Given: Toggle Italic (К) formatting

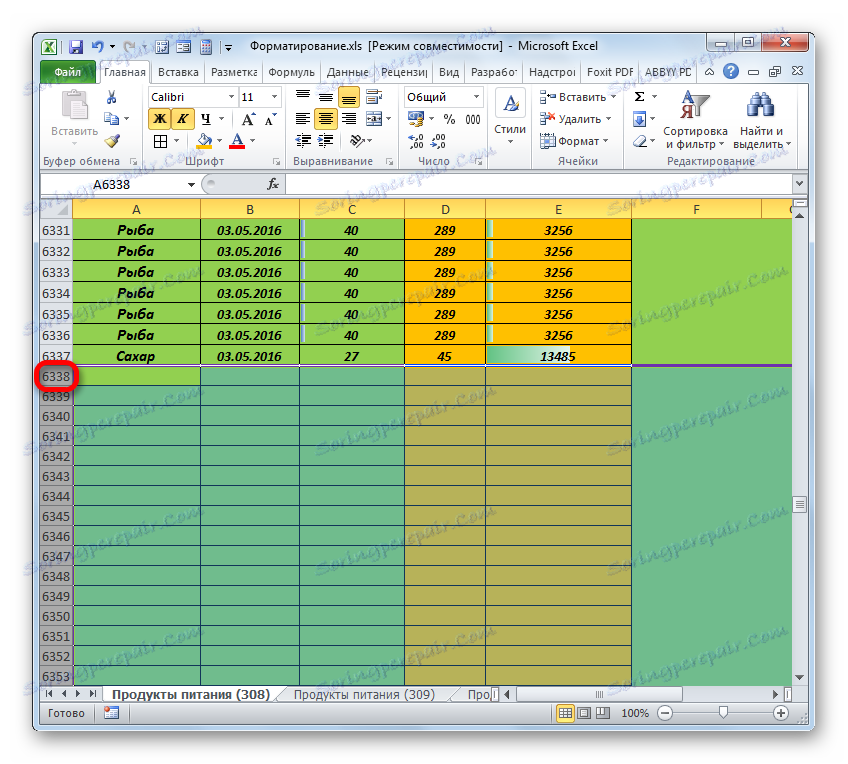Looking at the screenshot, I should [x=183, y=119].
